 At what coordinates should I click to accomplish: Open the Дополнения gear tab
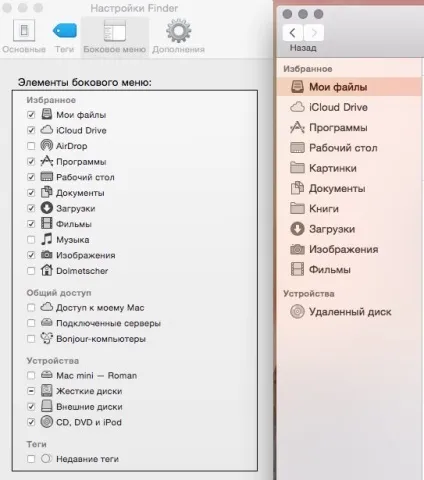(x=179, y=37)
